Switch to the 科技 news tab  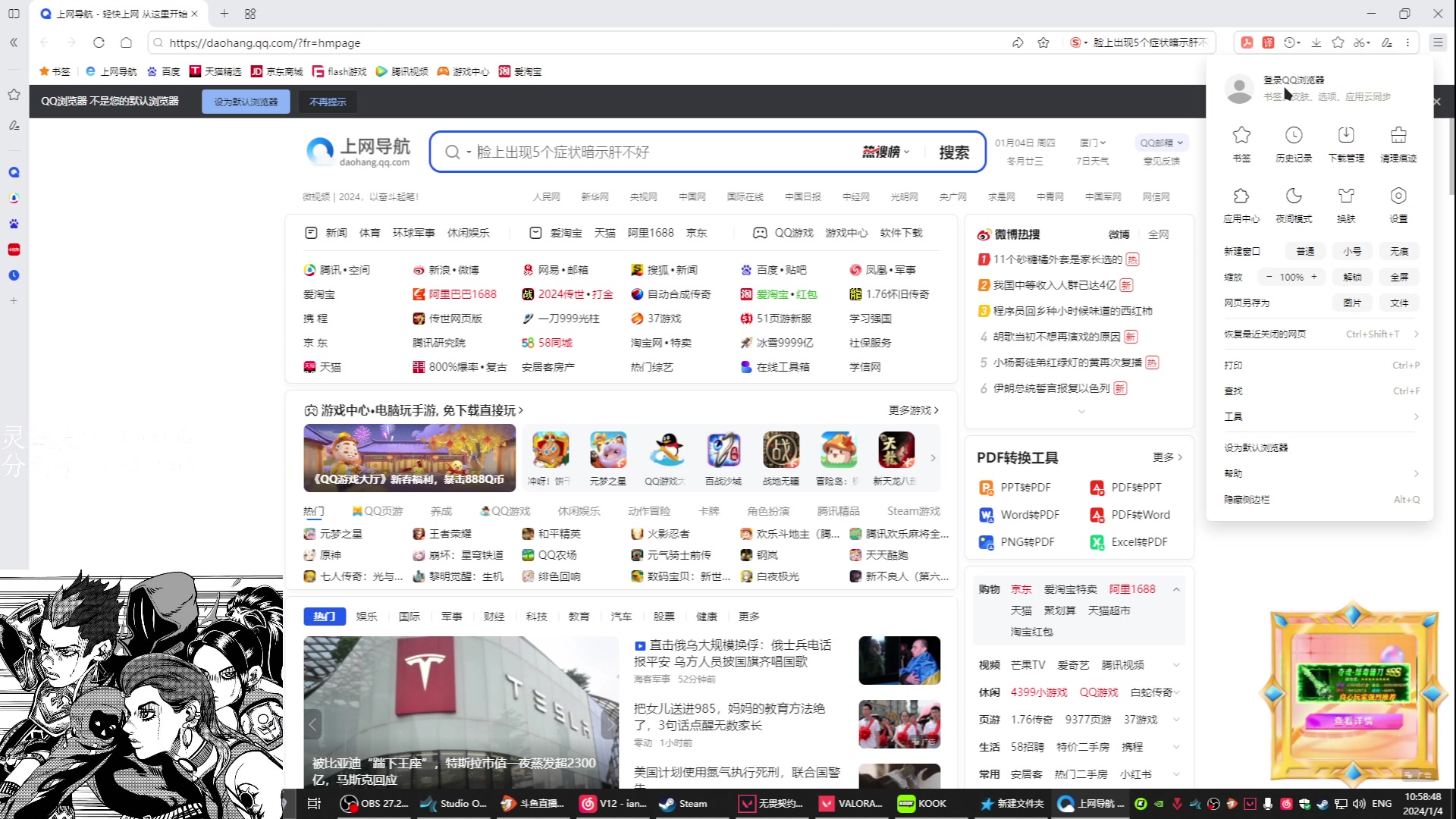[536, 617]
